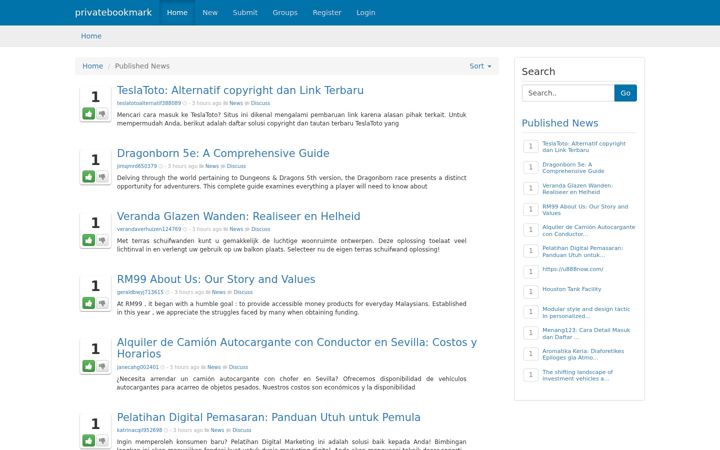Open author verandaverhuizen124769 profile
Screen dimensions: 720x450
tap(149, 229)
